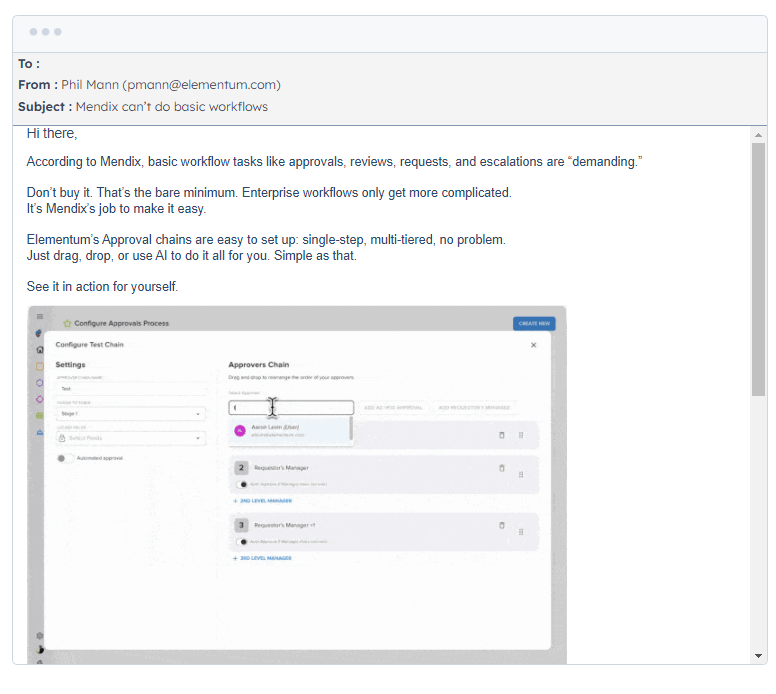Click the 'Approvers Chain' heading
This screenshot has height=694, width=776.
[259, 364]
